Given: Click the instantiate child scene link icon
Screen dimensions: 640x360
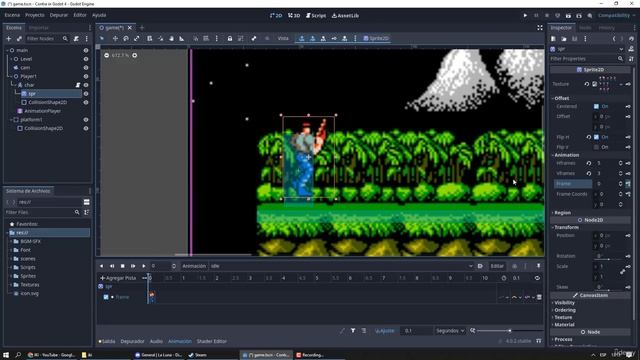Looking at the screenshot, I should coord(19,38).
